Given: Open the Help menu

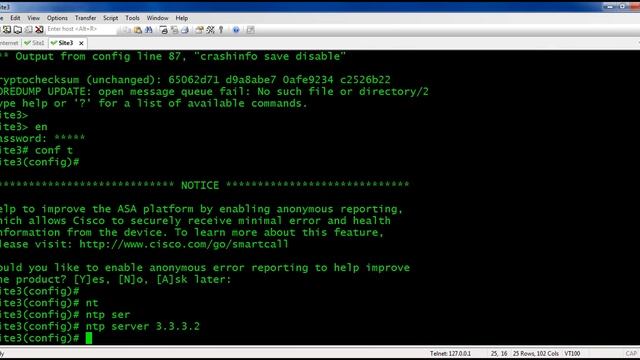Looking at the screenshot, I should 182,18.
